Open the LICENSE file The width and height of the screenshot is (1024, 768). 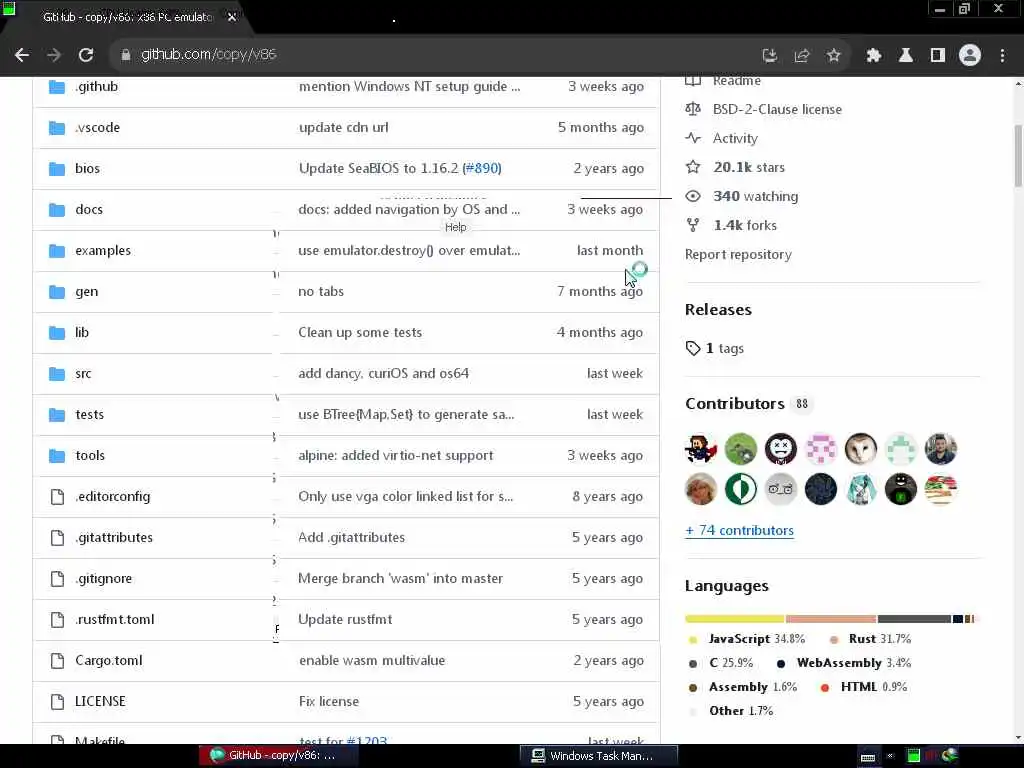click(x=100, y=701)
